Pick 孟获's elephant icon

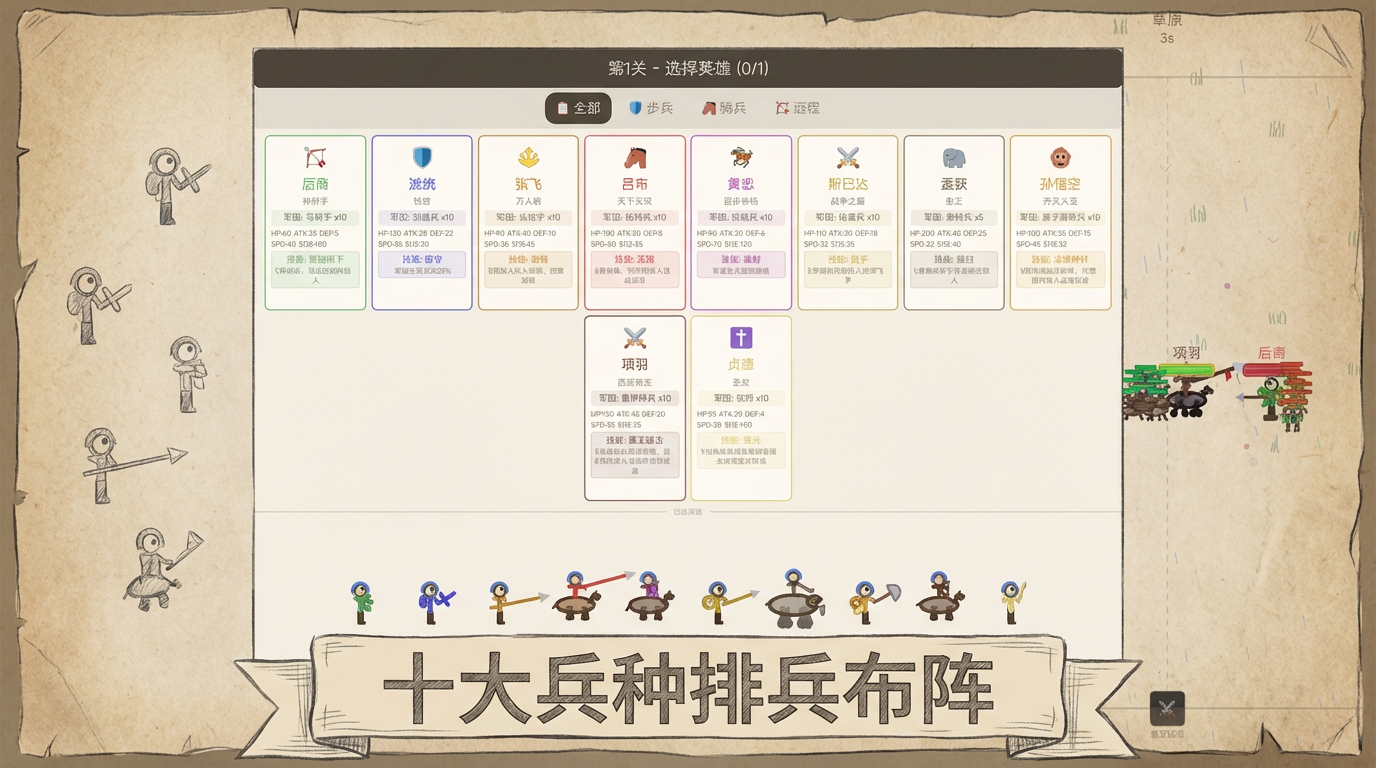954,158
